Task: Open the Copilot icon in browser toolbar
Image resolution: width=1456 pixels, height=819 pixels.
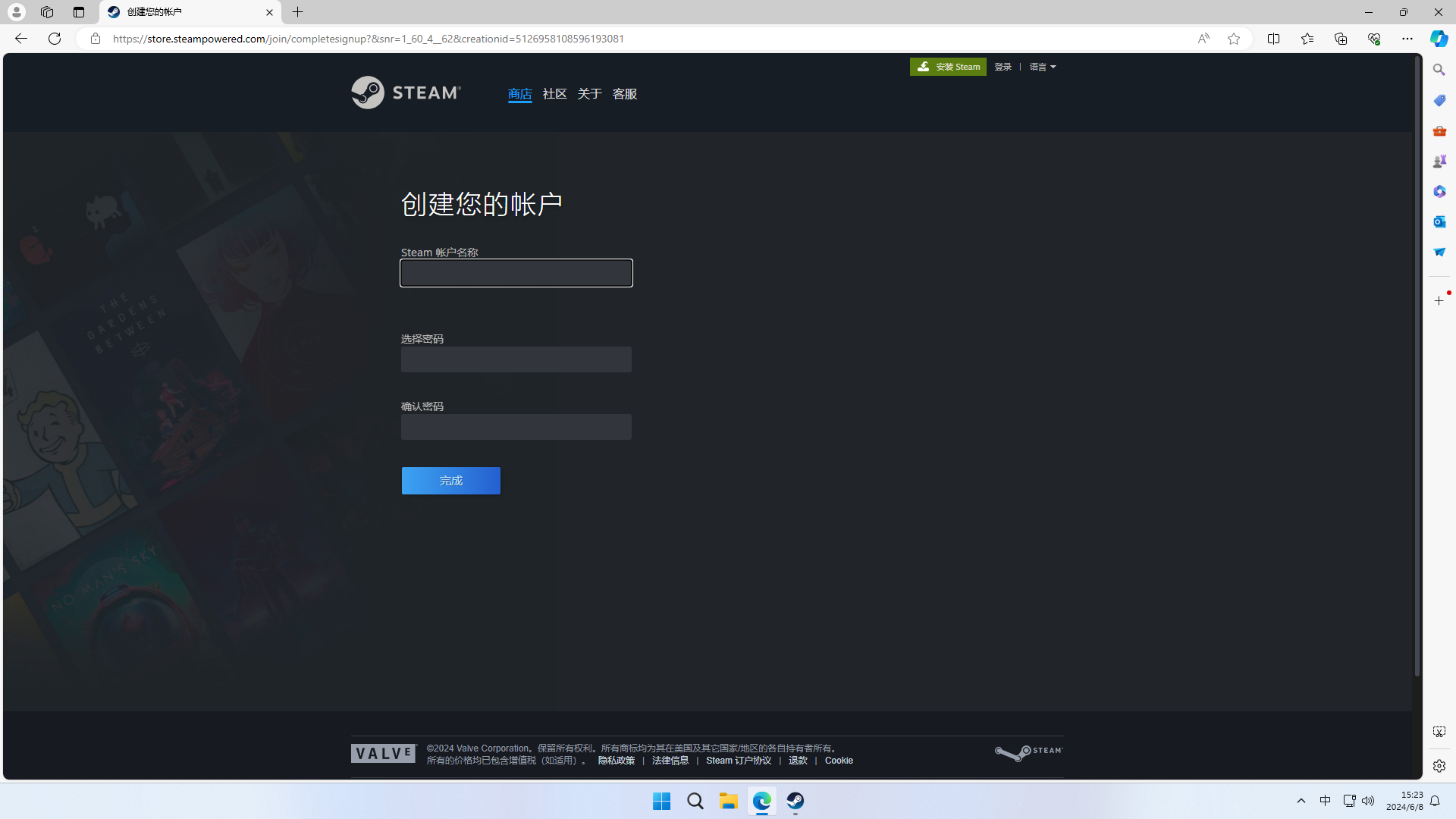Action: (x=1439, y=39)
